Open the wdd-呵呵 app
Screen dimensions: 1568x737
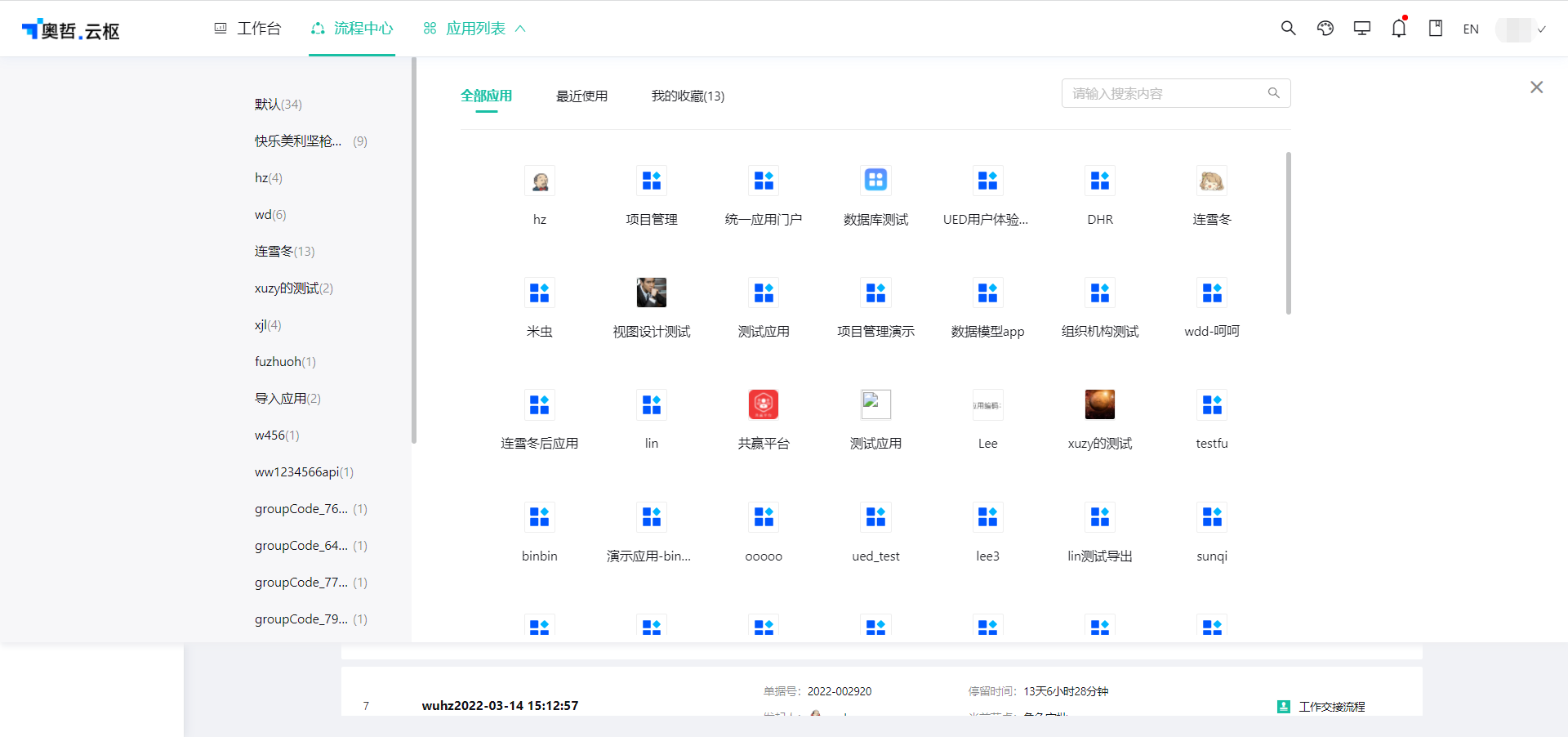[x=1212, y=293]
